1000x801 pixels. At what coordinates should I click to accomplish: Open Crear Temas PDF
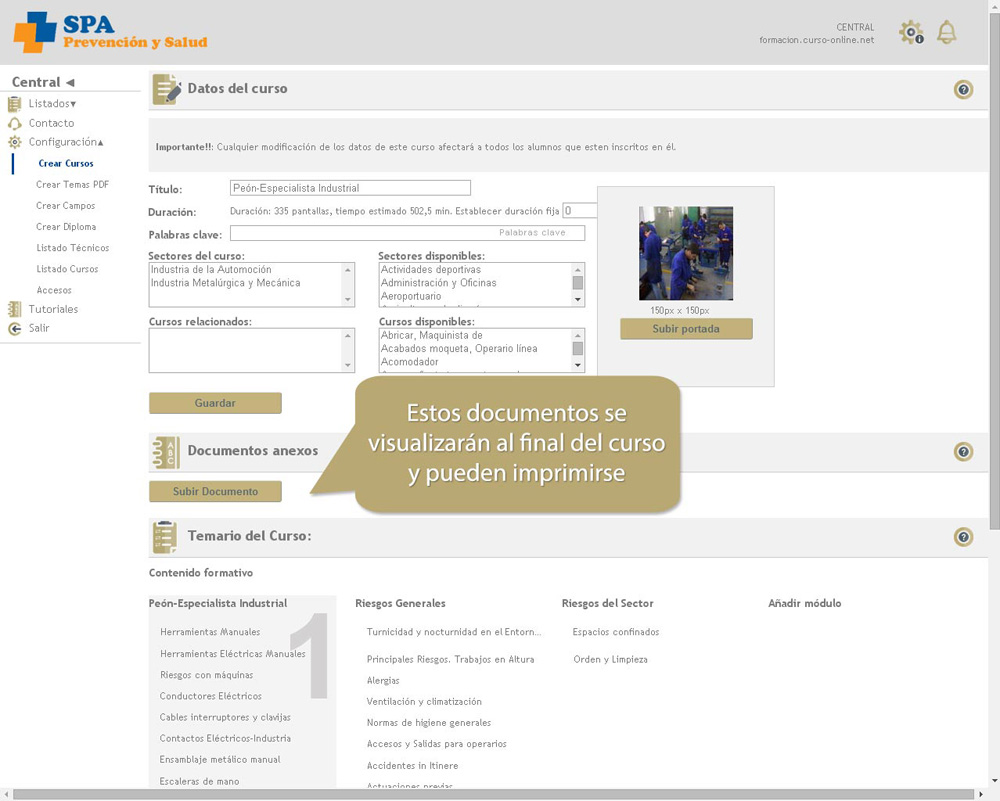pos(72,184)
